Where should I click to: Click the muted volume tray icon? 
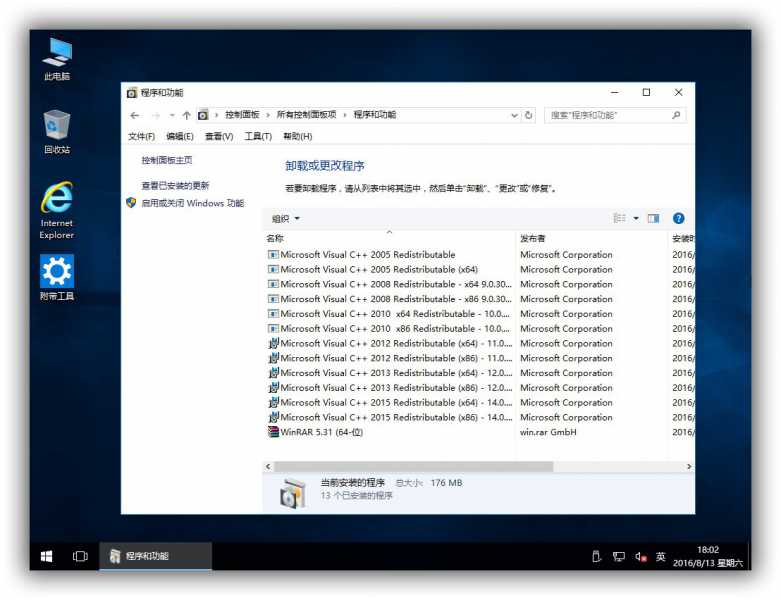pyautogui.click(x=641, y=557)
